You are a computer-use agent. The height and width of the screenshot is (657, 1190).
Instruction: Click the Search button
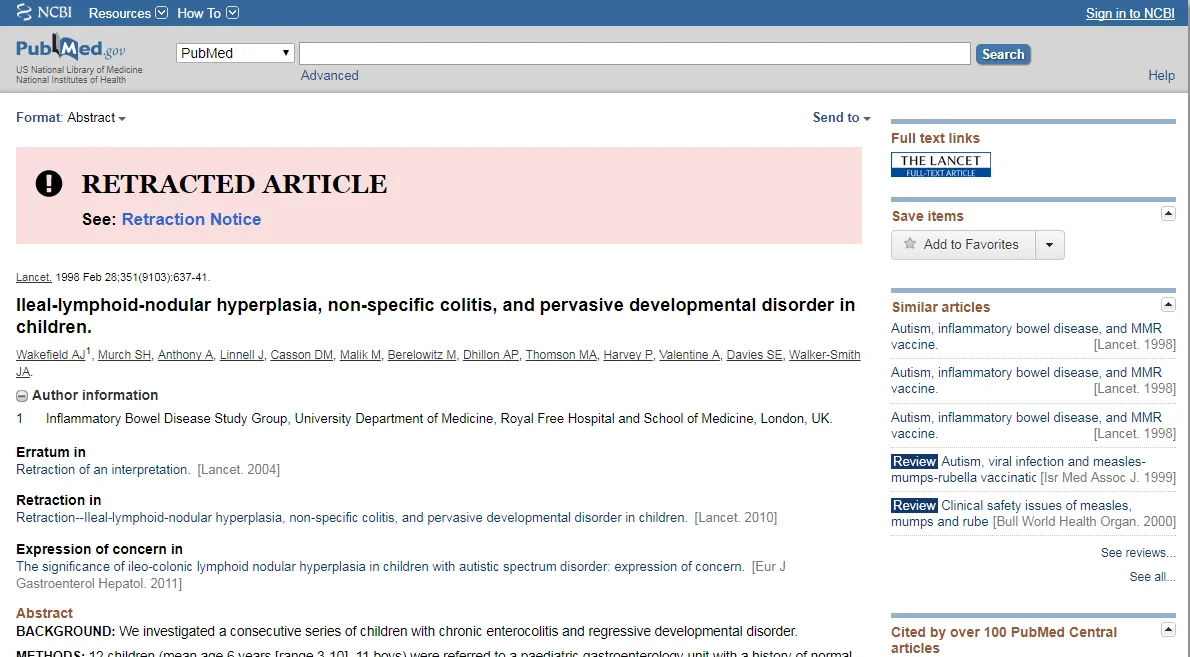point(1003,54)
